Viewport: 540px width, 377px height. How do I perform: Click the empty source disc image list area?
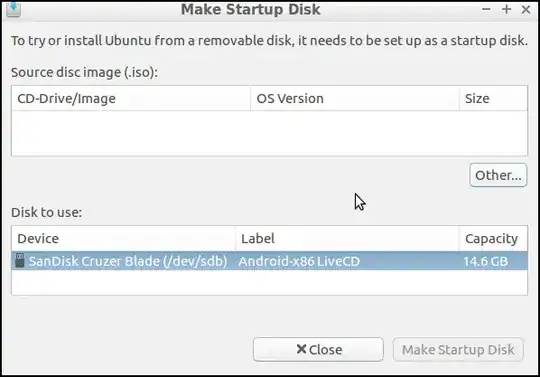(269, 133)
